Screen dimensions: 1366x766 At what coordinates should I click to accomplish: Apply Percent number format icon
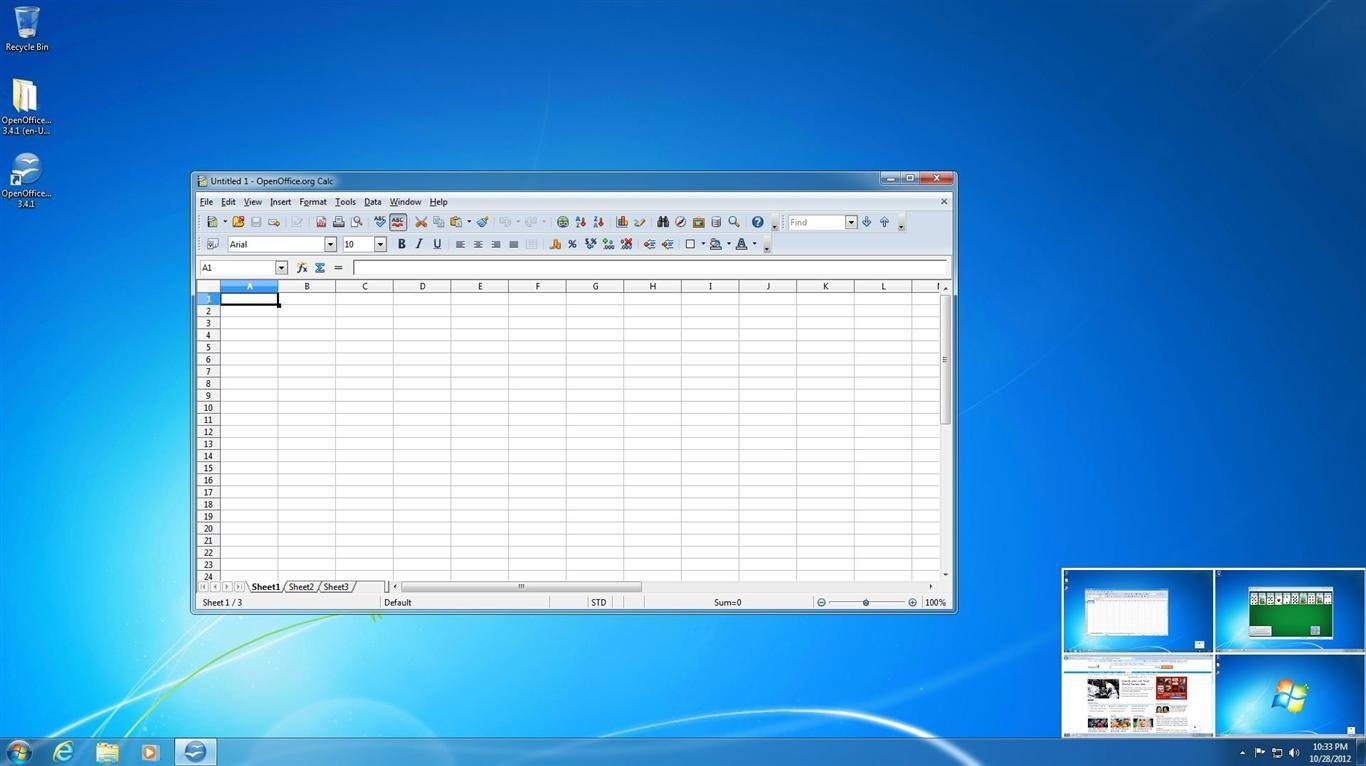pyautogui.click(x=572, y=244)
